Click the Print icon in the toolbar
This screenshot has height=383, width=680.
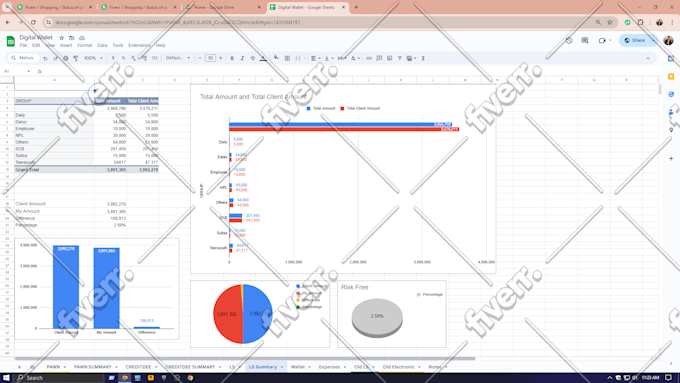tap(65, 58)
